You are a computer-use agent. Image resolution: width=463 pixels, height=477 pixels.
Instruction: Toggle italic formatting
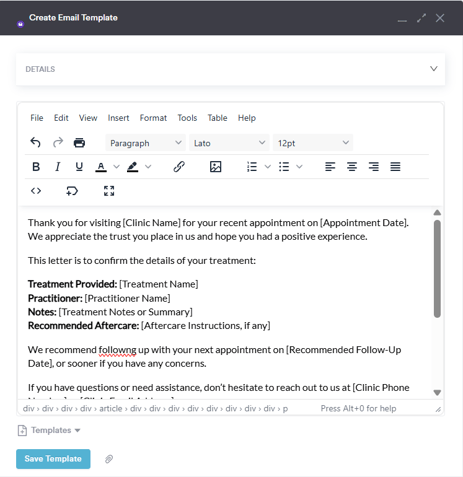pyautogui.click(x=58, y=166)
